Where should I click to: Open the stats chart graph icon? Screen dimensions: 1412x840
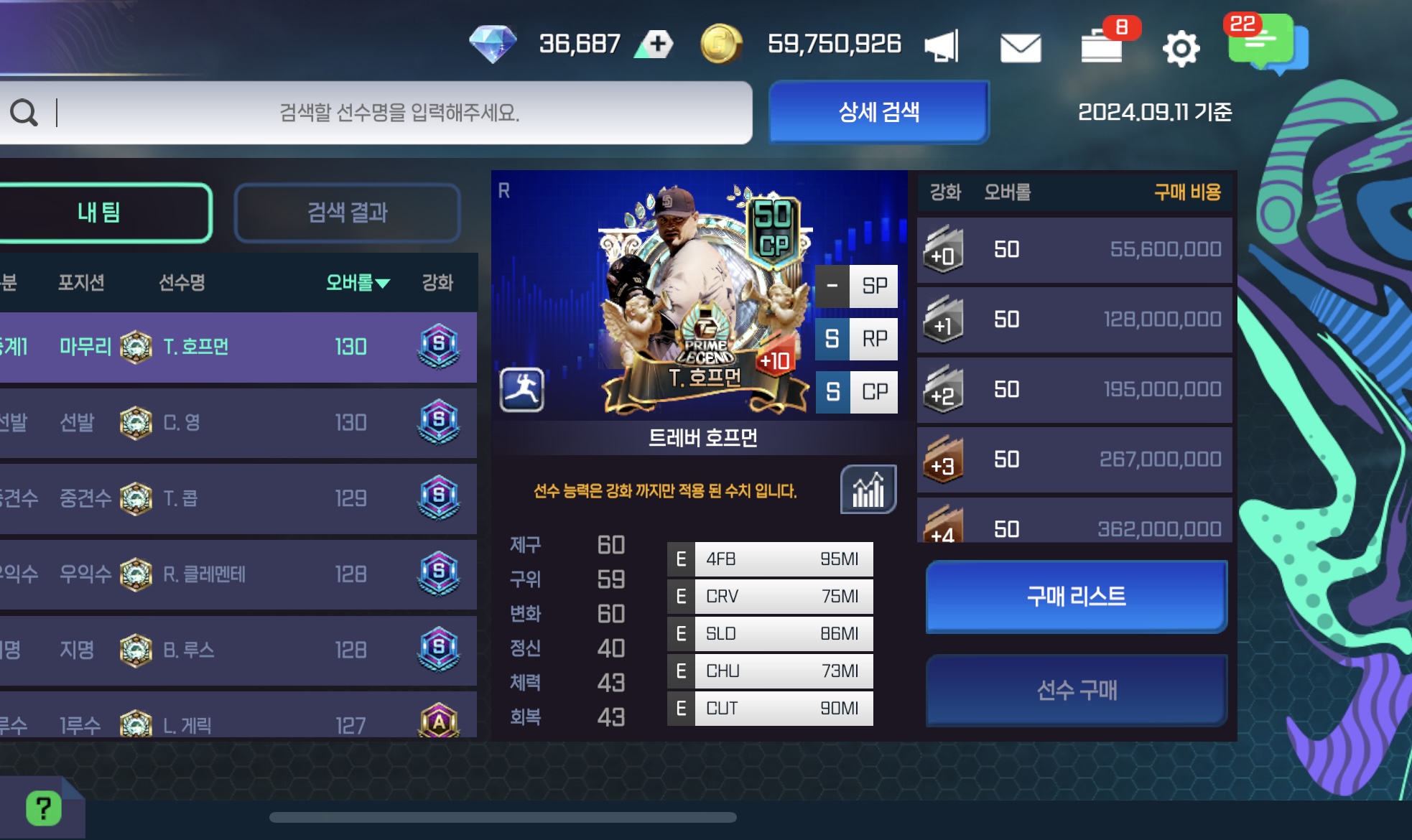click(x=868, y=490)
